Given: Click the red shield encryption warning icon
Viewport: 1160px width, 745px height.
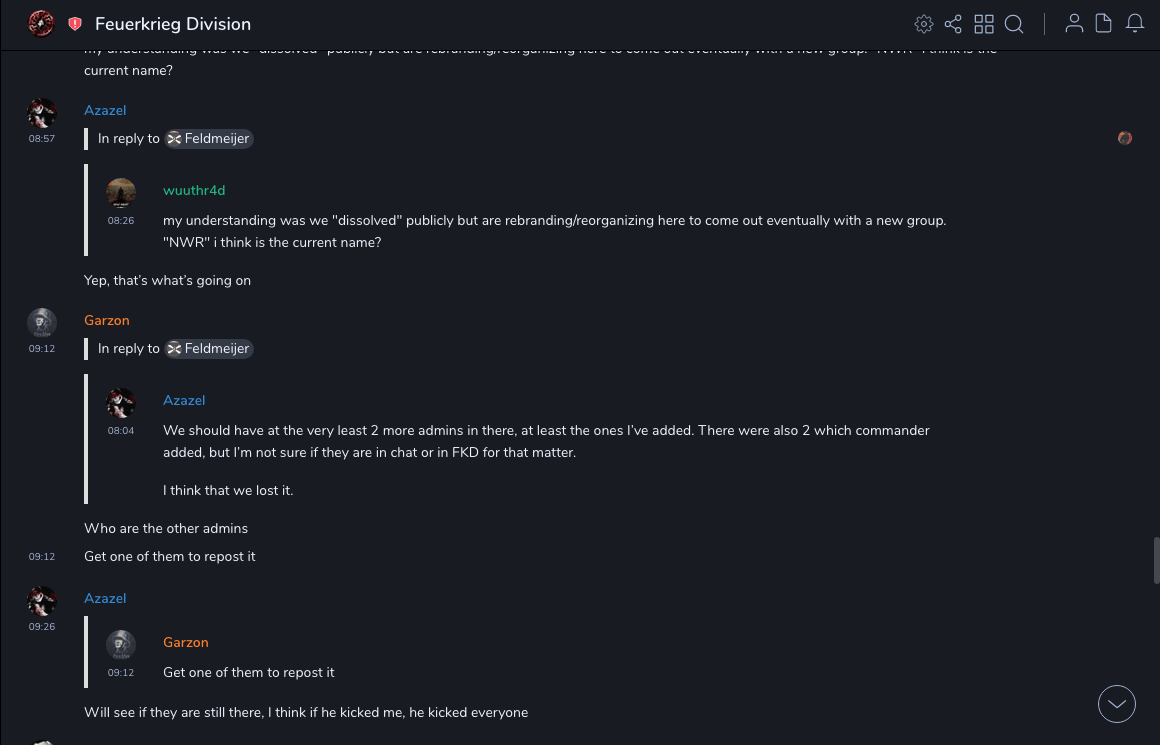Looking at the screenshot, I should 75,24.
